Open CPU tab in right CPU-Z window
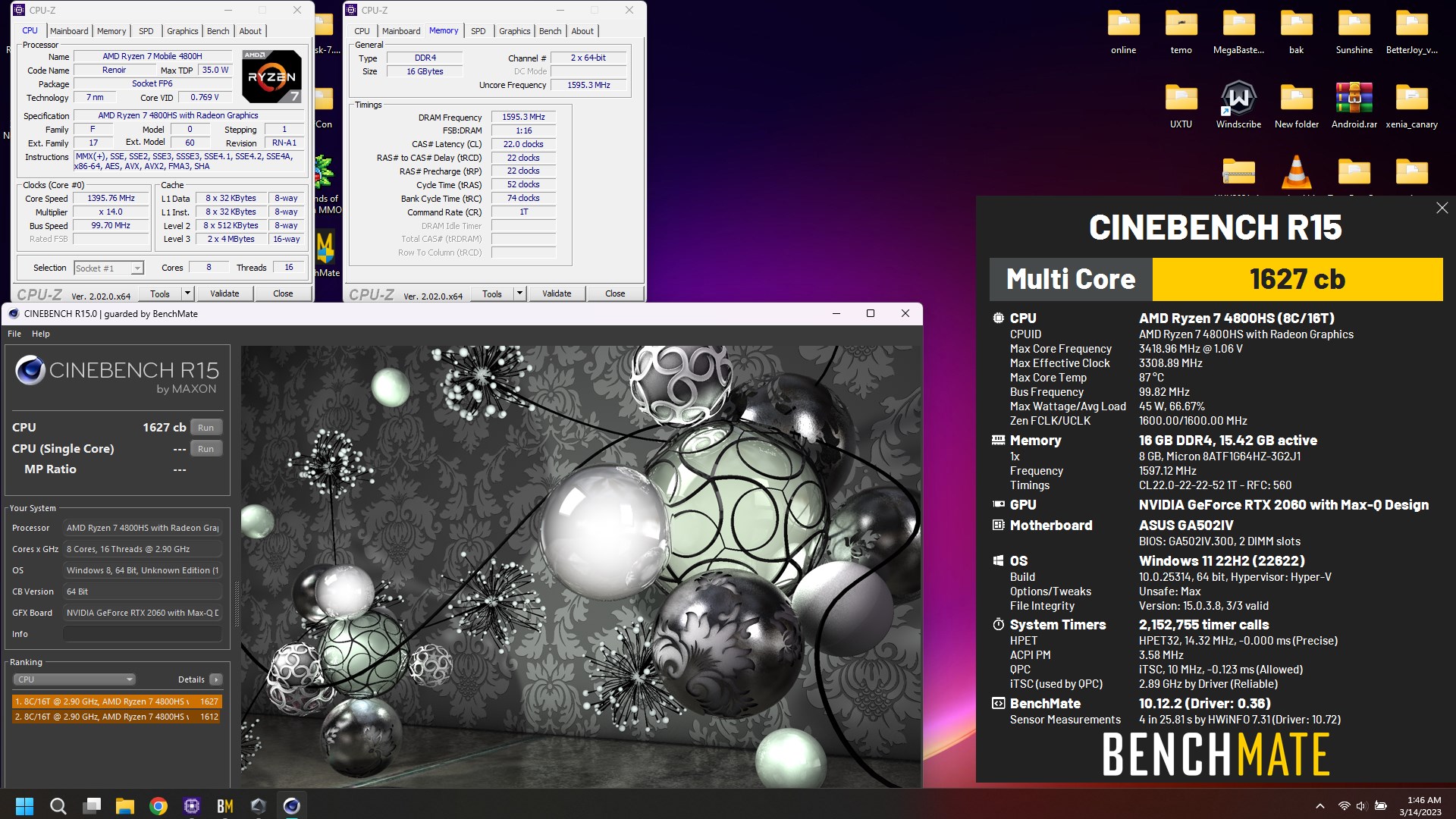This screenshot has width=1456, height=819. click(362, 31)
